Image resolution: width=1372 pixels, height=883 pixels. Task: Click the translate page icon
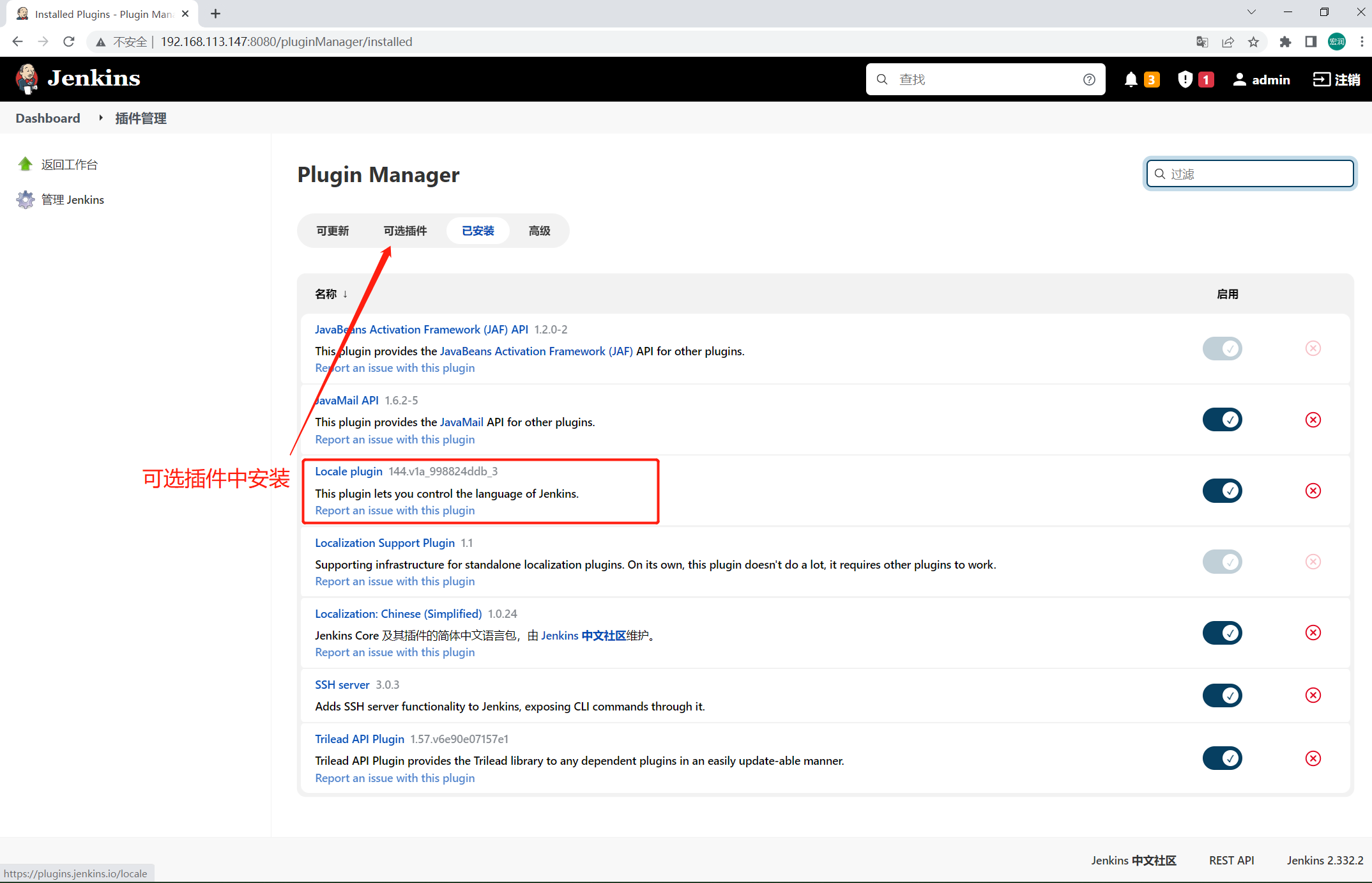click(x=1202, y=42)
